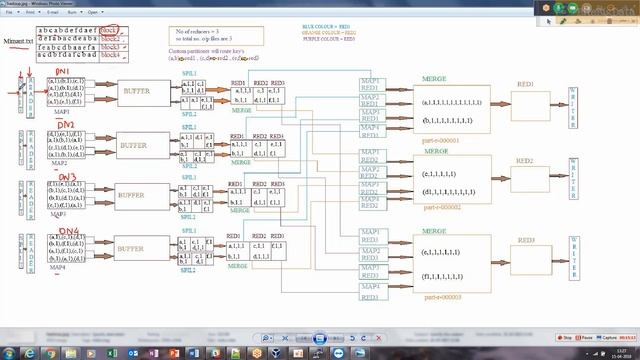Image resolution: width=640 pixels, height=360 pixels.
Task: Expand the Burn dropdown arrow
Action: tap(81, 12)
